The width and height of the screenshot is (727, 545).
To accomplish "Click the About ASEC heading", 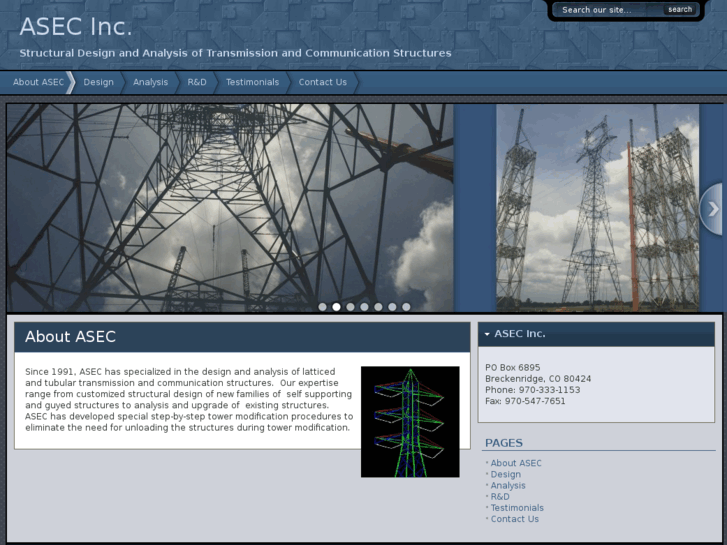I will pyautogui.click(x=70, y=337).
